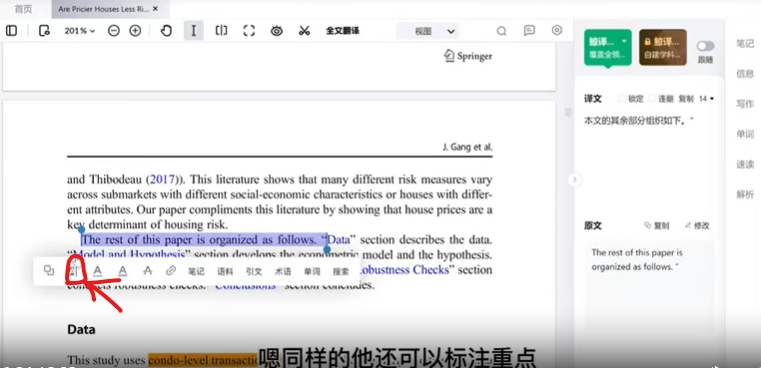Collapse the translation panel with arrow handle
The image size is (761, 368).
click(x=575, y=180)
